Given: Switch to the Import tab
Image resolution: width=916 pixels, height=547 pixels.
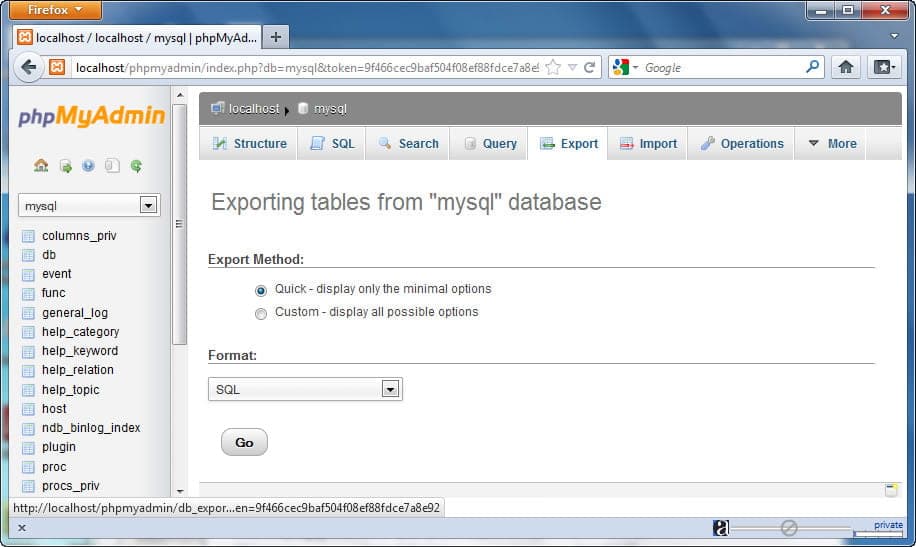Looking at the screenshot, I should (648, 143).
